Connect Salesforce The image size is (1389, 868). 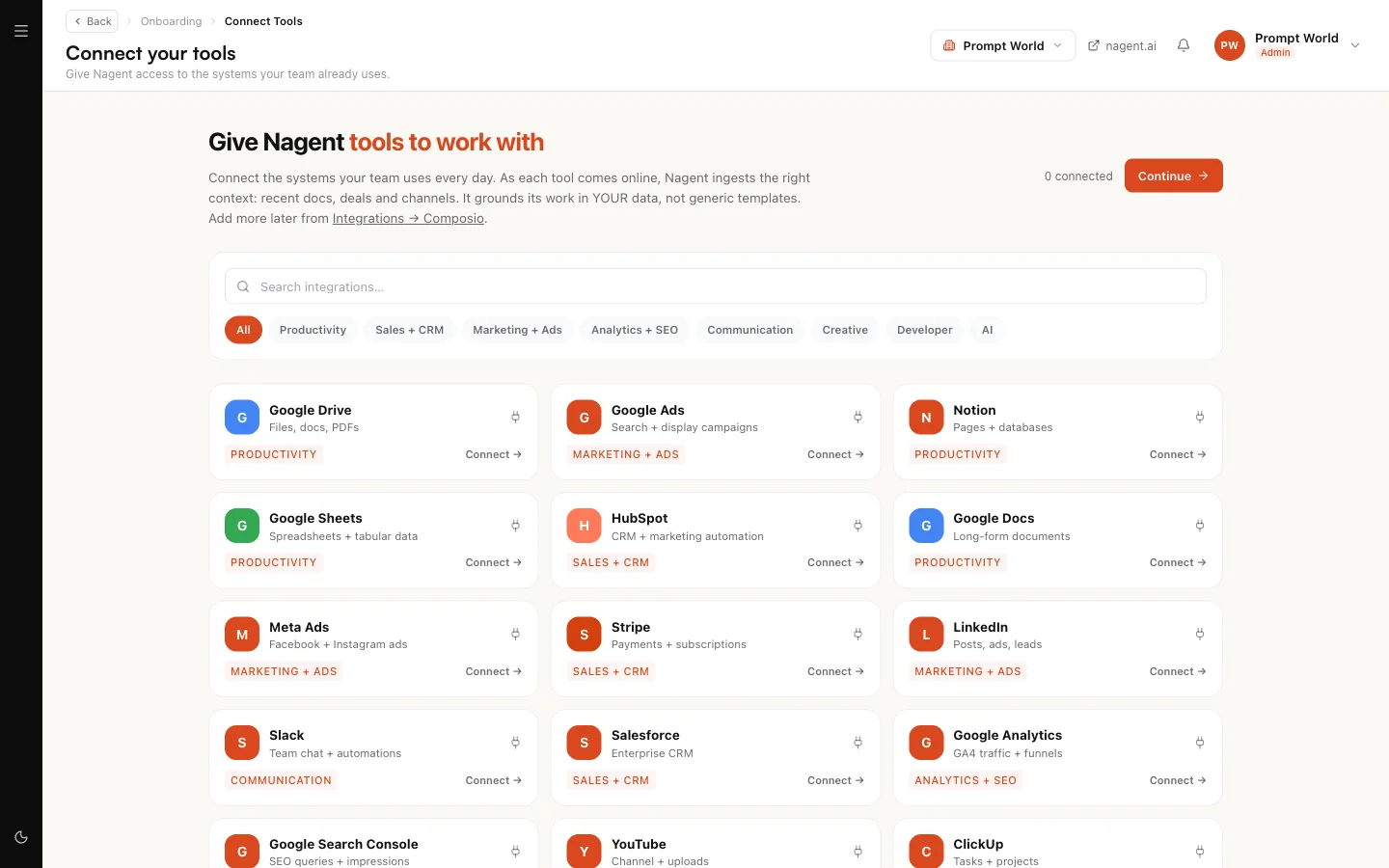click(835, 780)
